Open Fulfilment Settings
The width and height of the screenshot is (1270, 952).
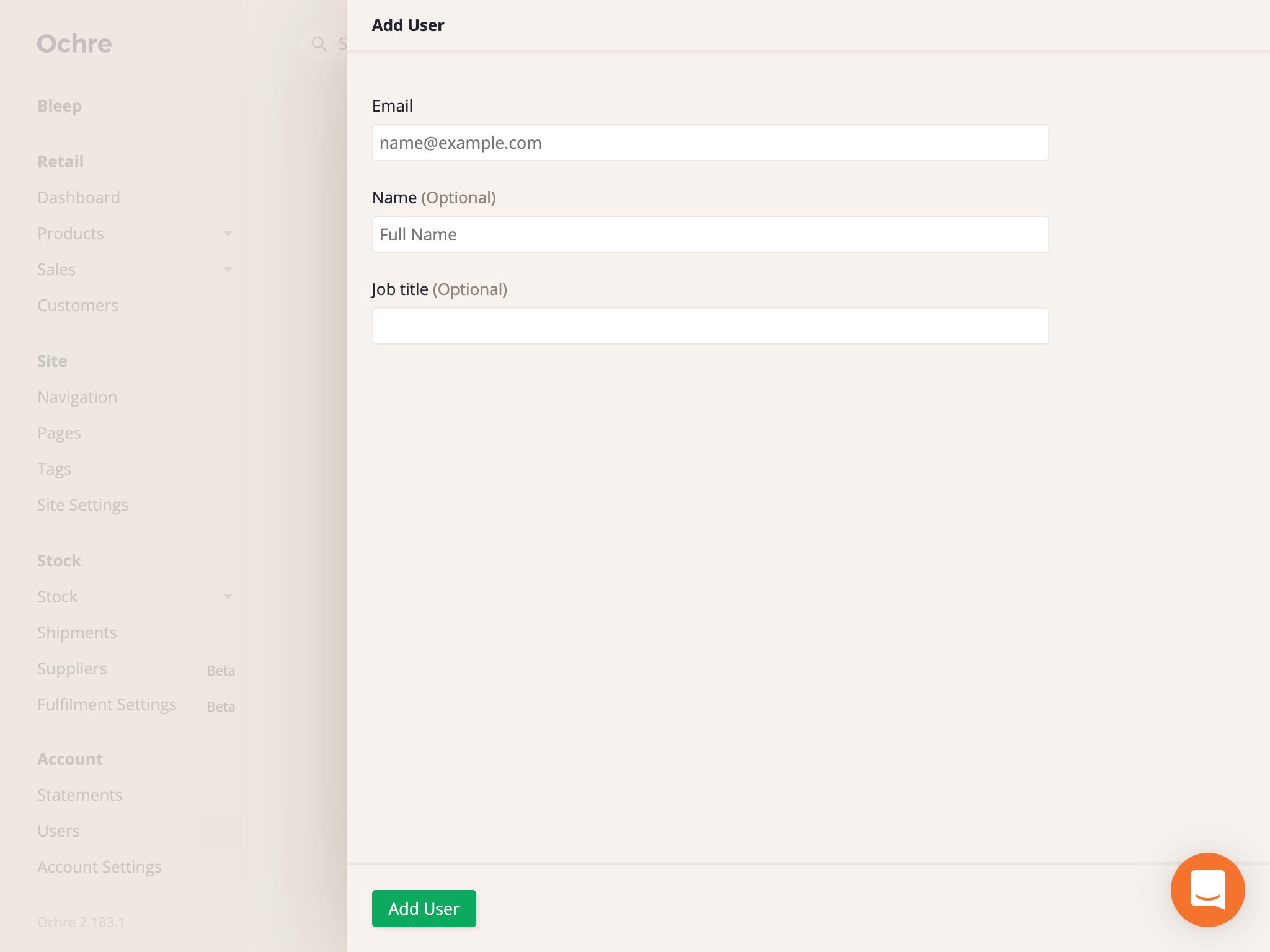pos(107,705)
